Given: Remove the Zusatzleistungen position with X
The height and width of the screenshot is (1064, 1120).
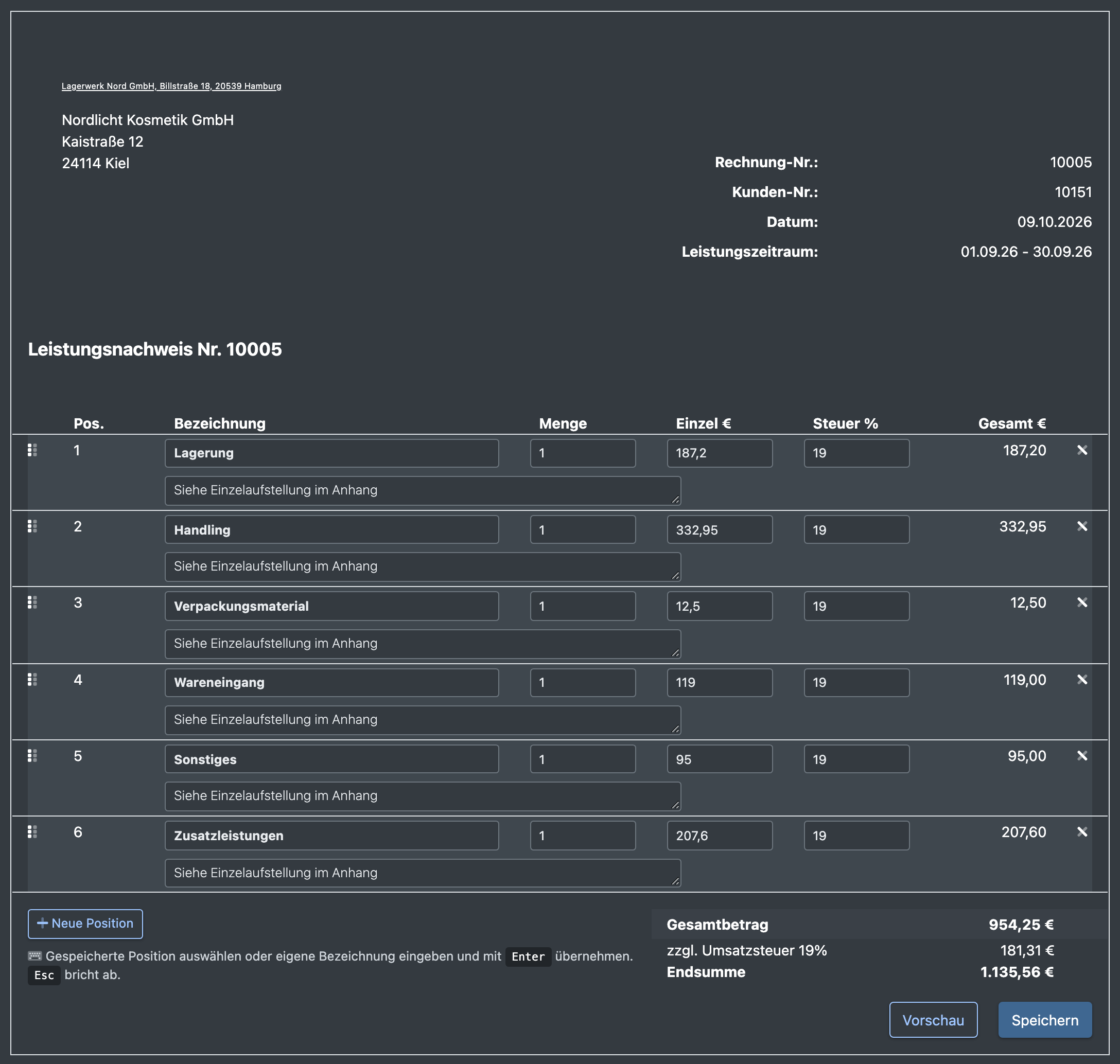Looking at the screenshot, I should [x=1082, y=832].
